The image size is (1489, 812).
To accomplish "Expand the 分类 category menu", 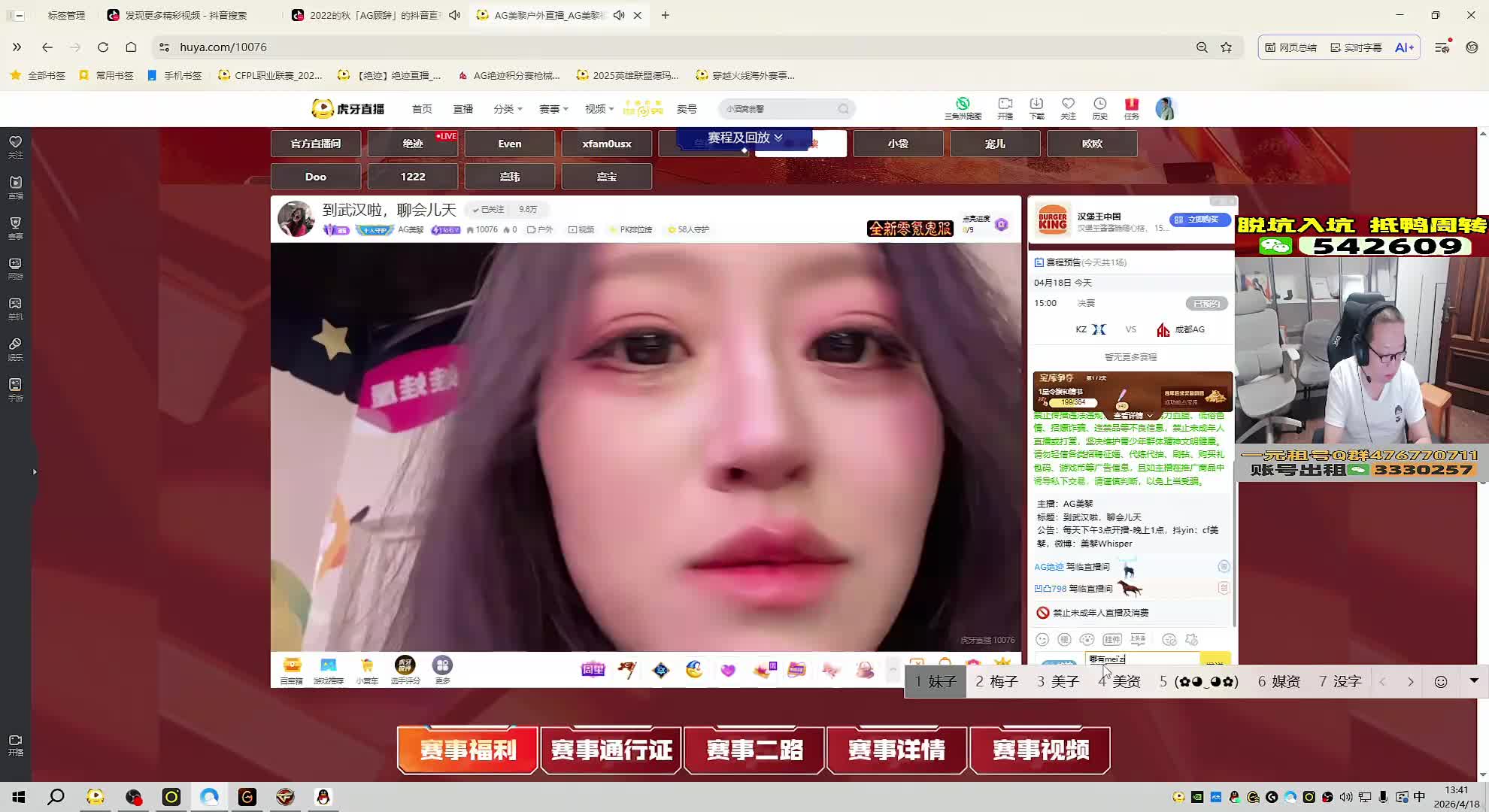I will click(x=508, y=109).
